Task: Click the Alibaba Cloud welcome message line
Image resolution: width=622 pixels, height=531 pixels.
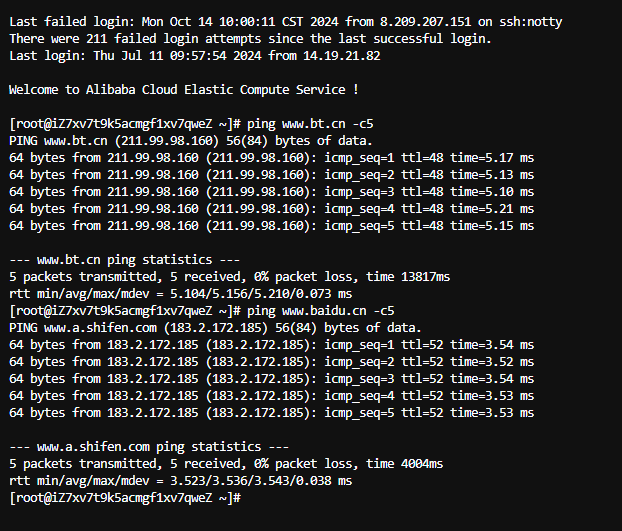Action: (x=184, y=90)
